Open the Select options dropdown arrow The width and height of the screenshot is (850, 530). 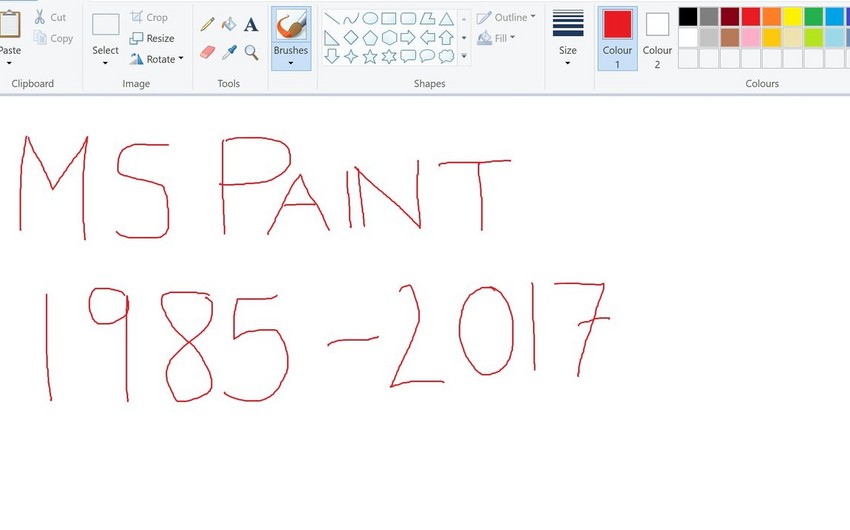105,63
